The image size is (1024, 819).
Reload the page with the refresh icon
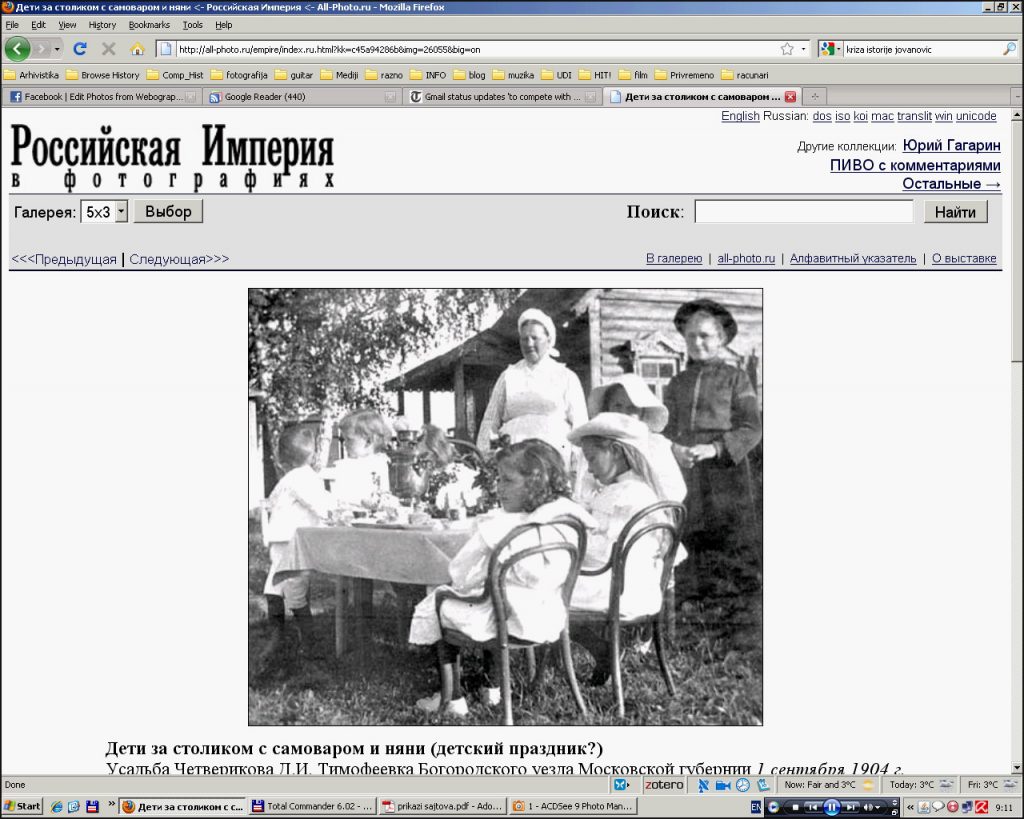80,48
